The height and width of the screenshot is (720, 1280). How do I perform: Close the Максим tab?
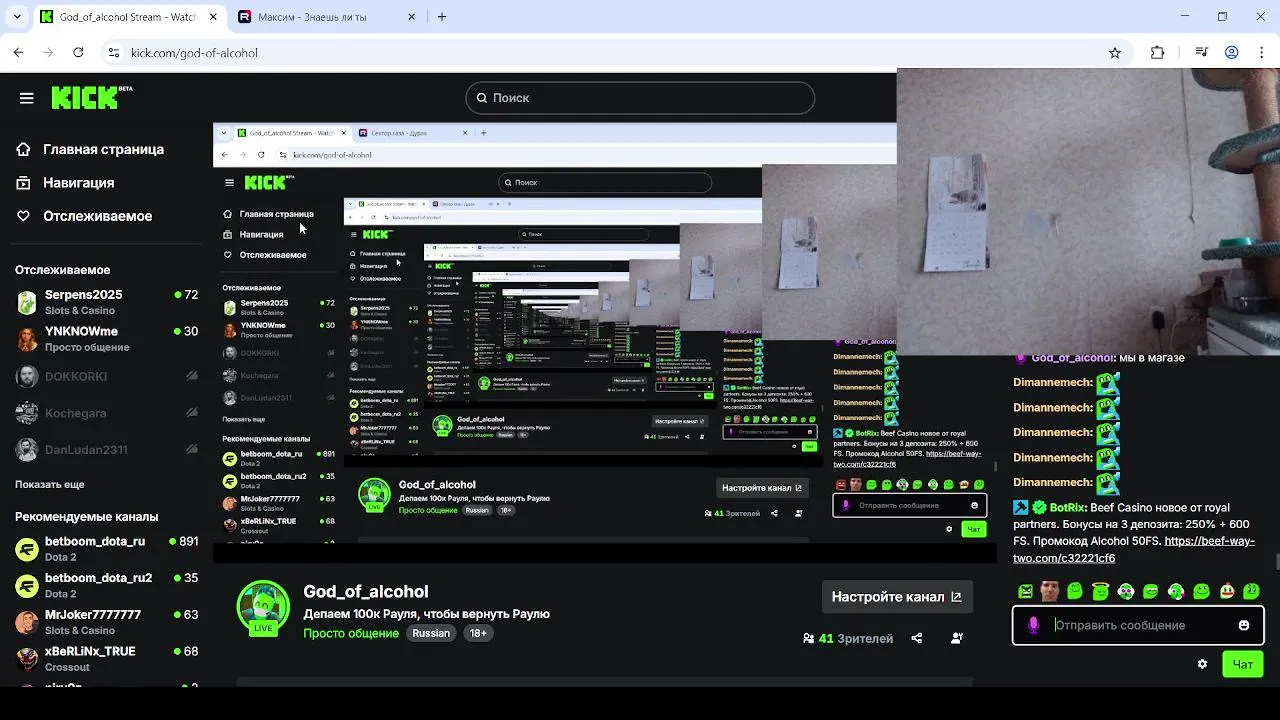coord(412,17)
